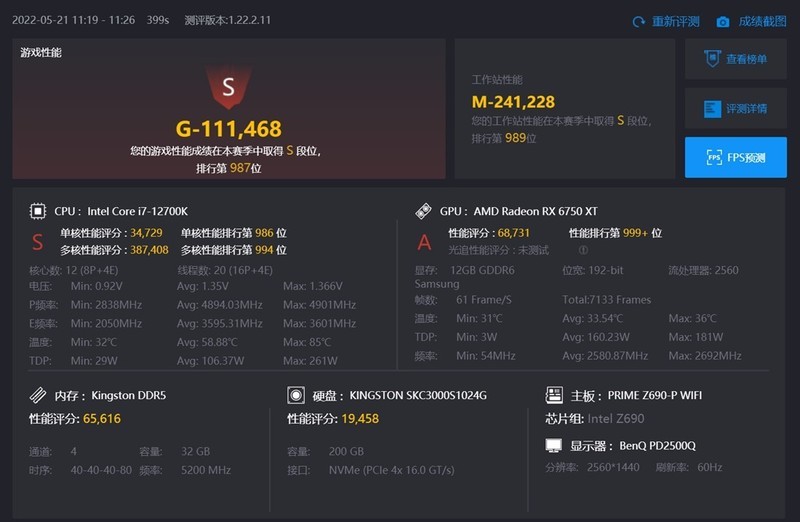The width and height of the screenshot is (800, 522).
Task: Click the camera icon for 成绩截图
Action: coord(722,22)
